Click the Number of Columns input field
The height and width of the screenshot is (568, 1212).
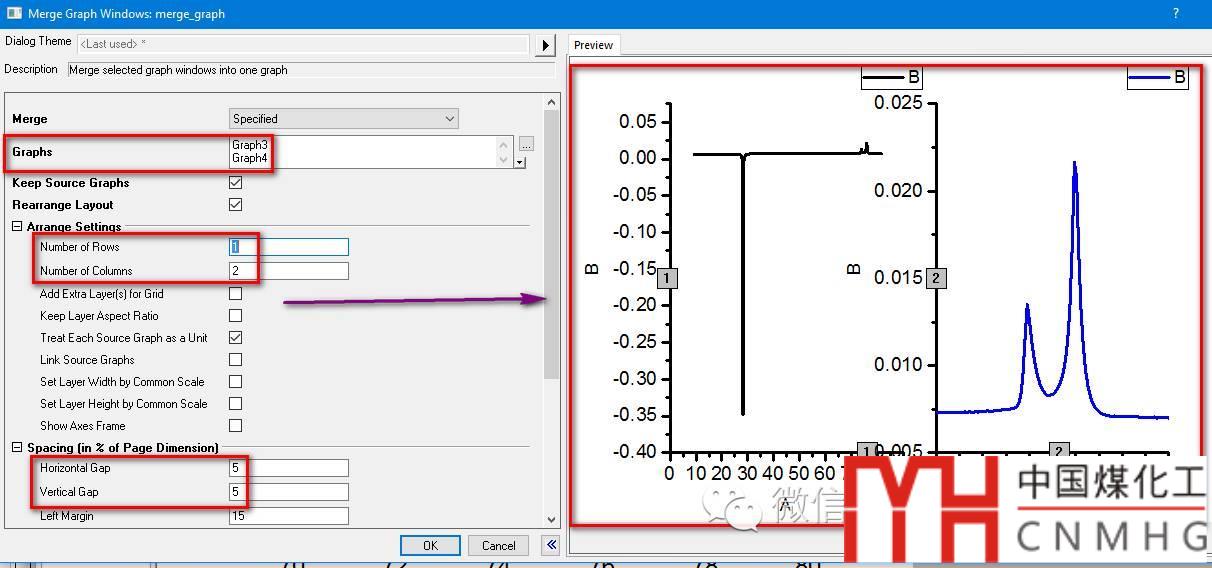pos(289,271)
